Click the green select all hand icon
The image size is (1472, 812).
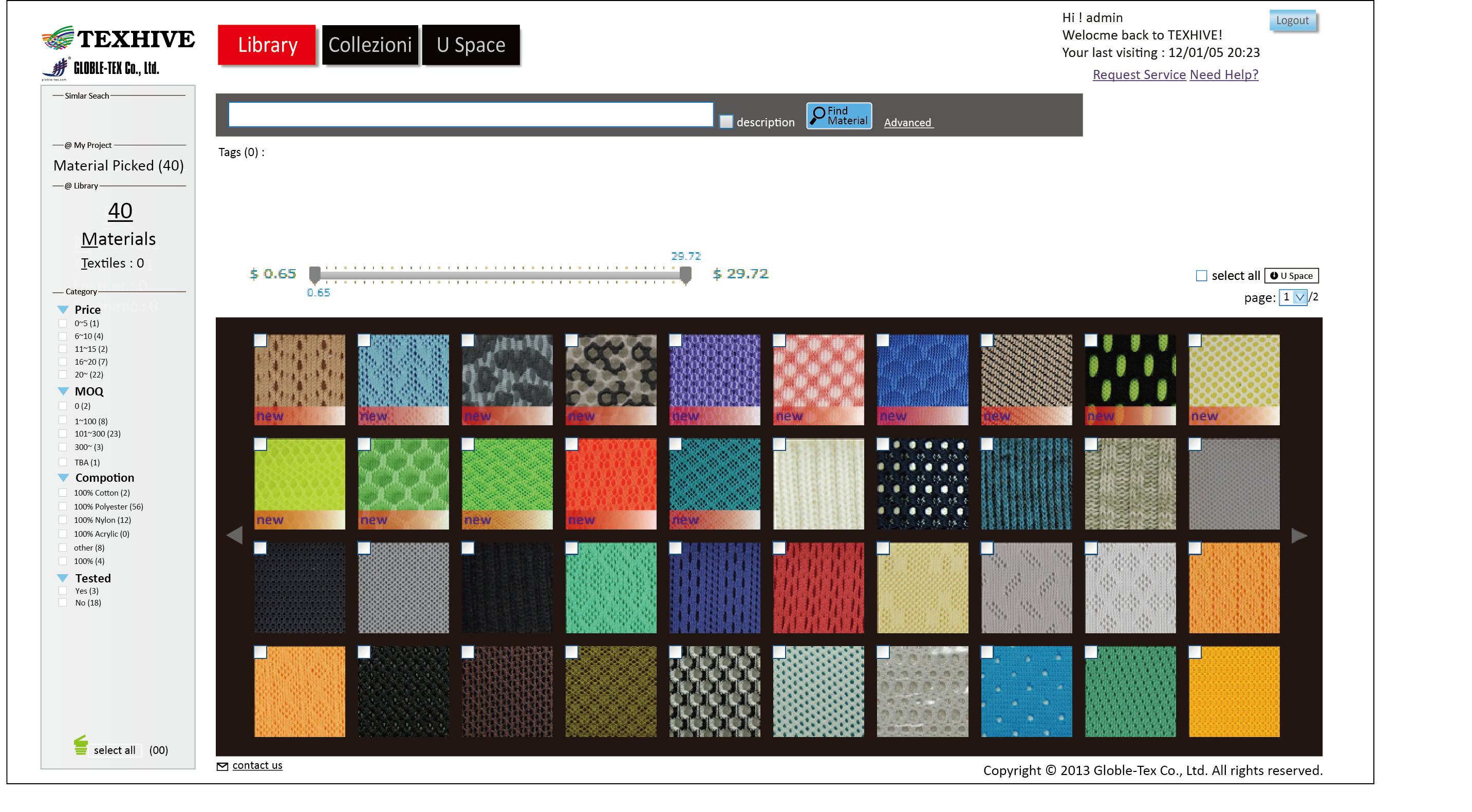[x=81, y=745]
